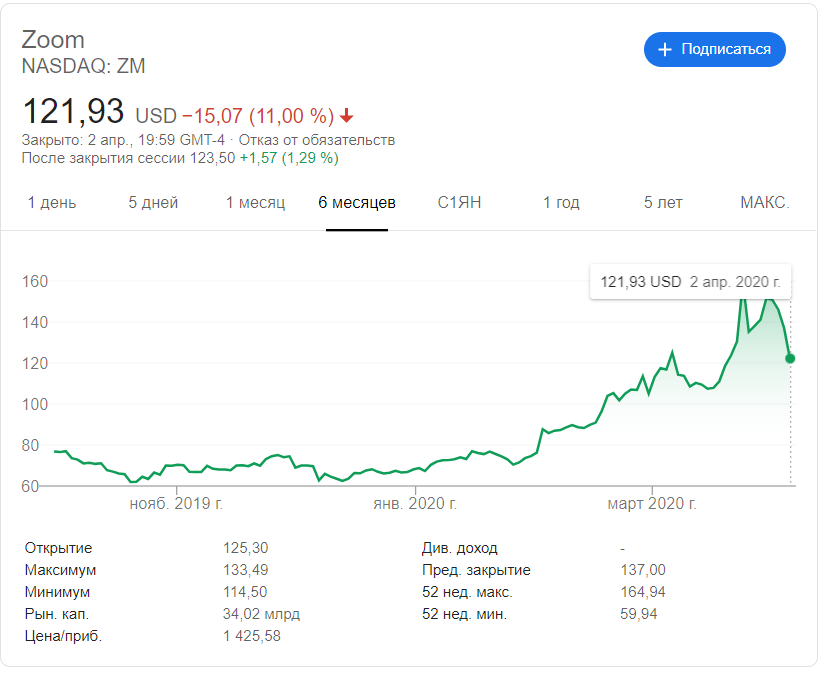Click the Пред. закрытие value 137,00
Image resolution: width=827 pixels, height=680 pixels.
coord(643,570)
